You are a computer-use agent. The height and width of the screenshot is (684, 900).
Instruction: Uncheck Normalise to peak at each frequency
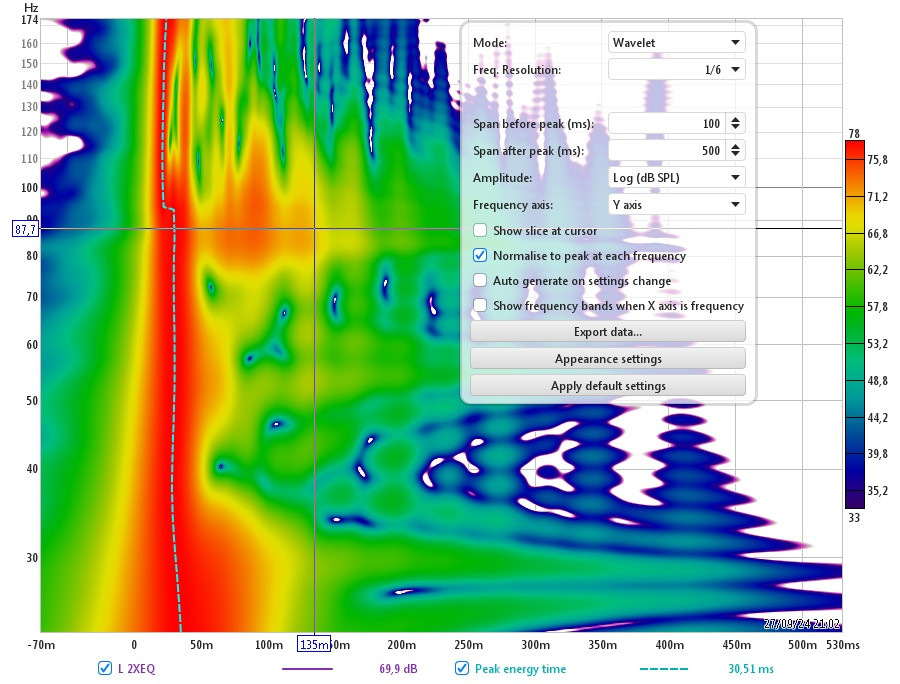(x=480, y=255)
